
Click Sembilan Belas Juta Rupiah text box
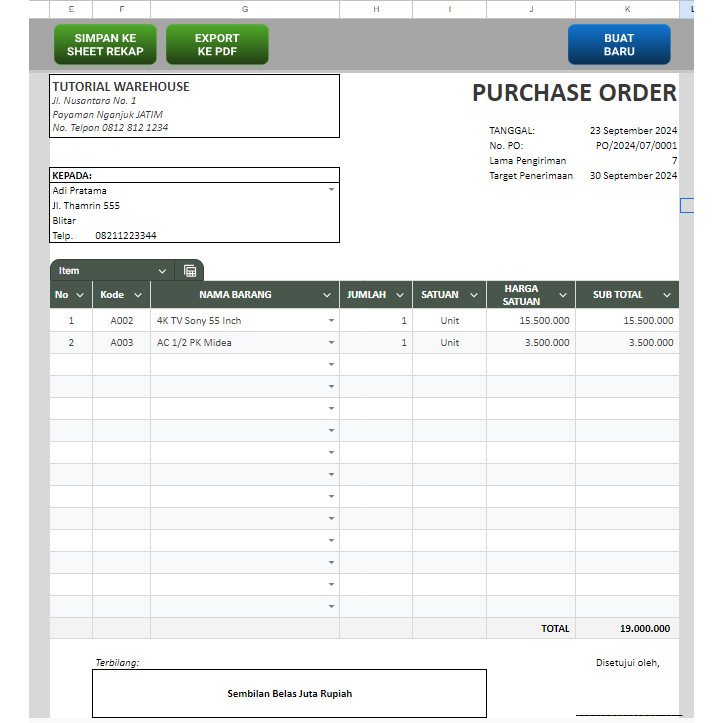coord(290,693)
